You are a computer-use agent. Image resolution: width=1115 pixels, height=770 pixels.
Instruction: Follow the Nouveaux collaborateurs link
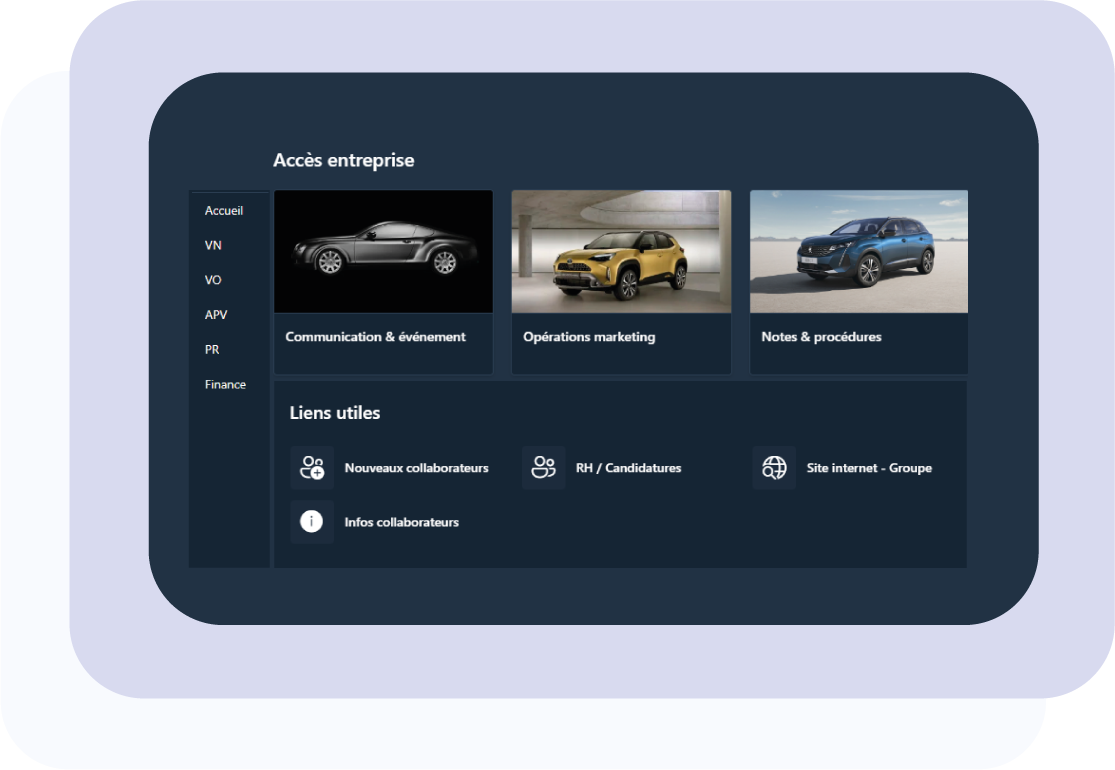pyautogui.click(x=417, y=468)
